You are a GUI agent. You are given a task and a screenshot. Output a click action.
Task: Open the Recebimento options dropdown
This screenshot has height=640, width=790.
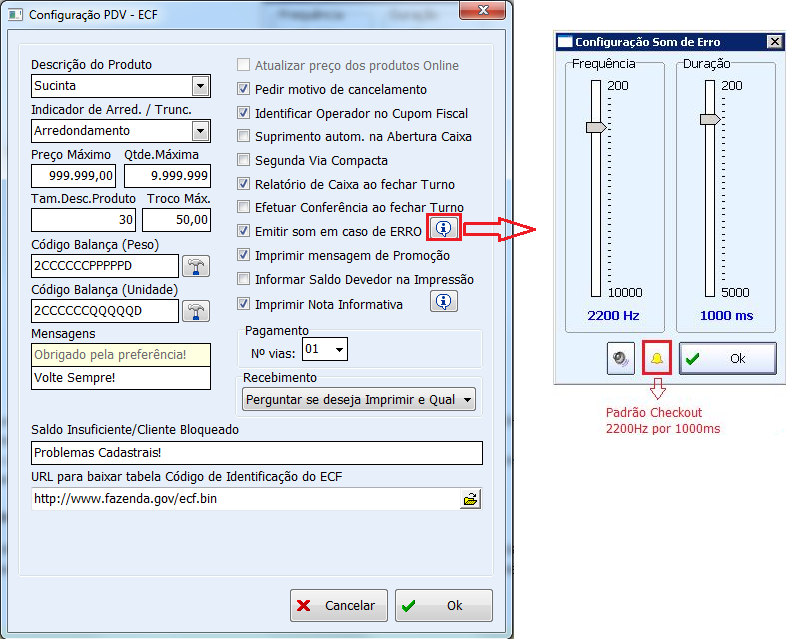click(x=466, y=400)
